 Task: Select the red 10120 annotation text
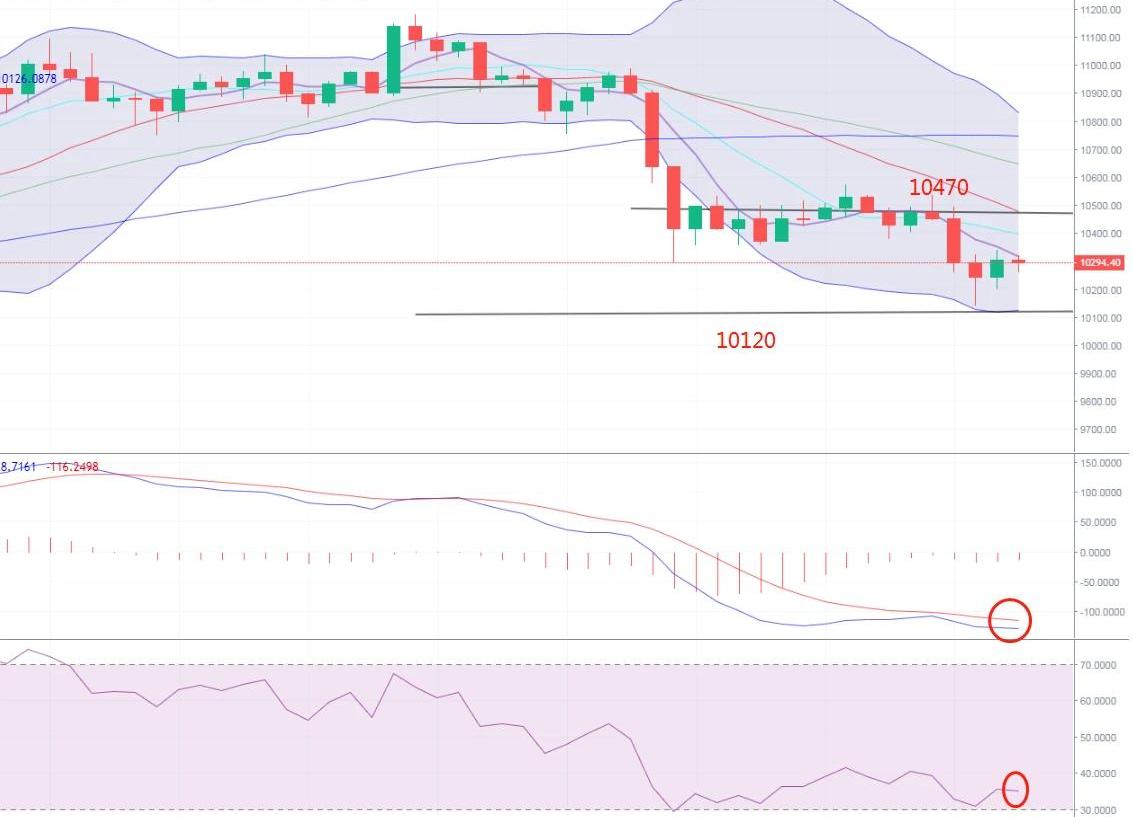(x=745, y=340)
